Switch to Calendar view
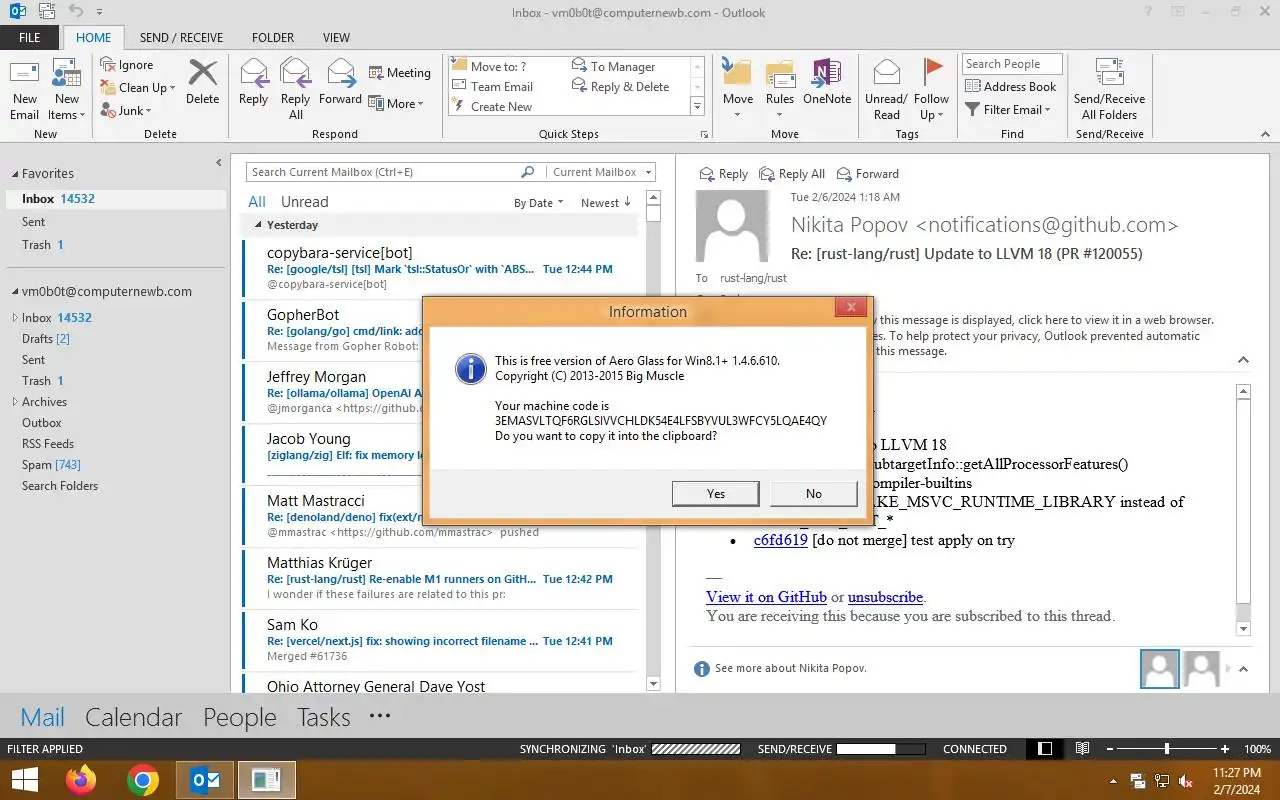The width and height of the screenshot is (1280, 800). coord(133,717)
